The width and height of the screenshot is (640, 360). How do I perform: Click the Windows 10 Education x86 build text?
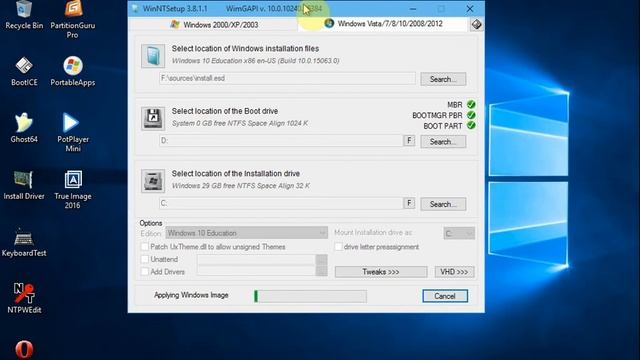(x=255, y=61)
